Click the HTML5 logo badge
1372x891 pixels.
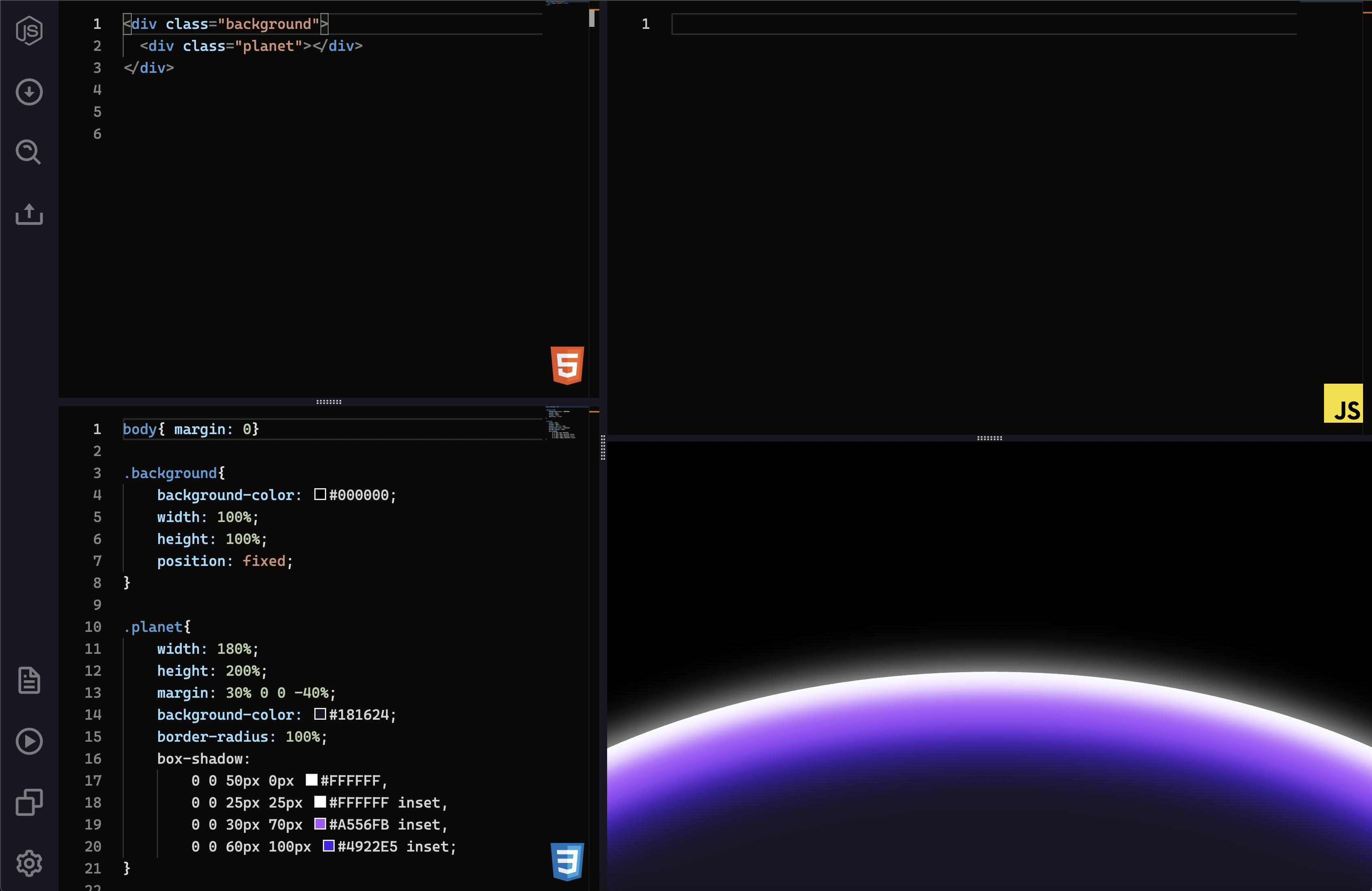(567, 365)
